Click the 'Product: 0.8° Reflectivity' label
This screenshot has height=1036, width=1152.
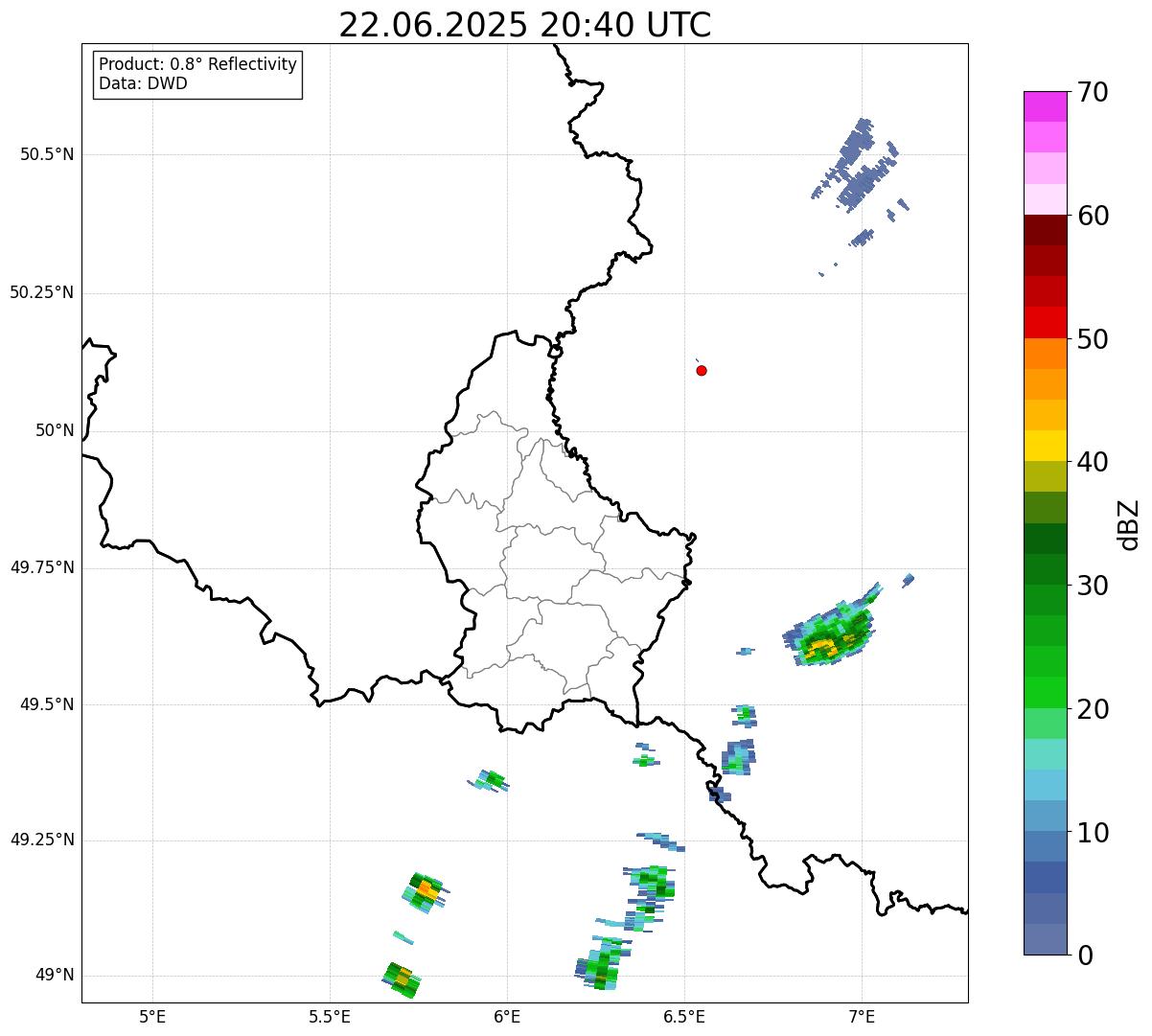pos(198,65)
